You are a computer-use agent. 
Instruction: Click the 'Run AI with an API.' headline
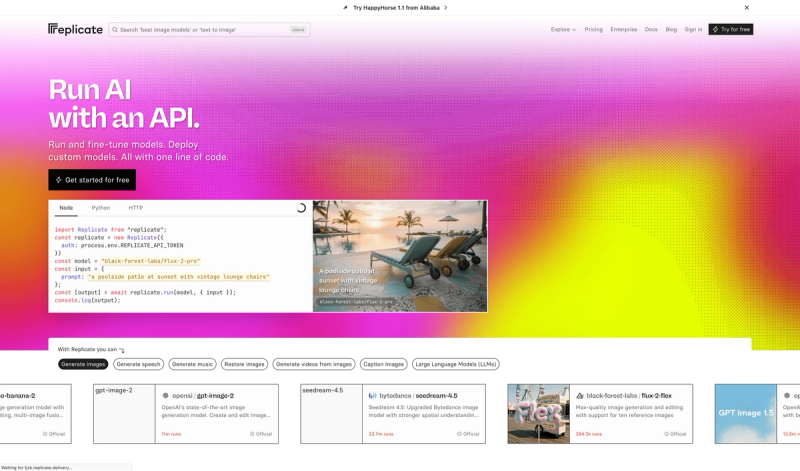[124, 104]
